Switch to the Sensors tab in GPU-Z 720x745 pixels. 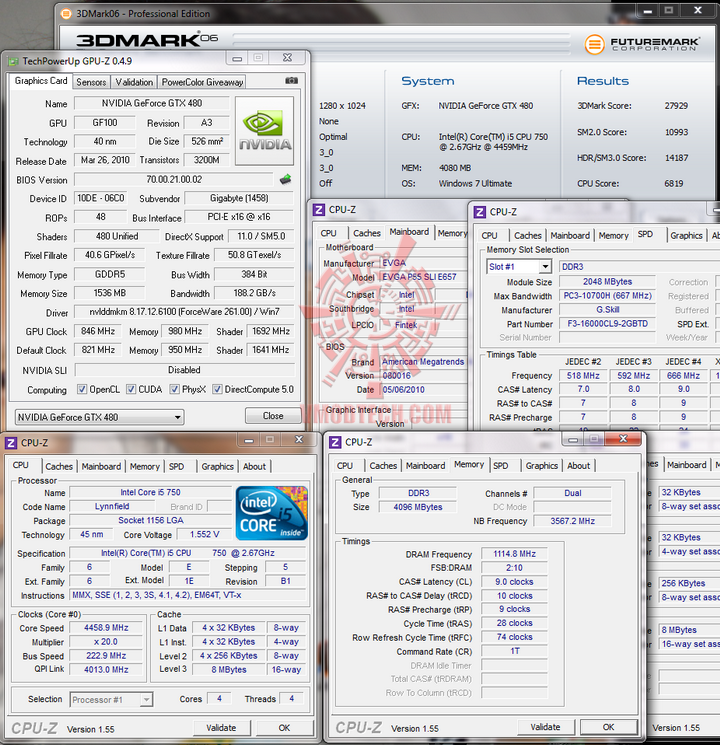tap(91, 82)
